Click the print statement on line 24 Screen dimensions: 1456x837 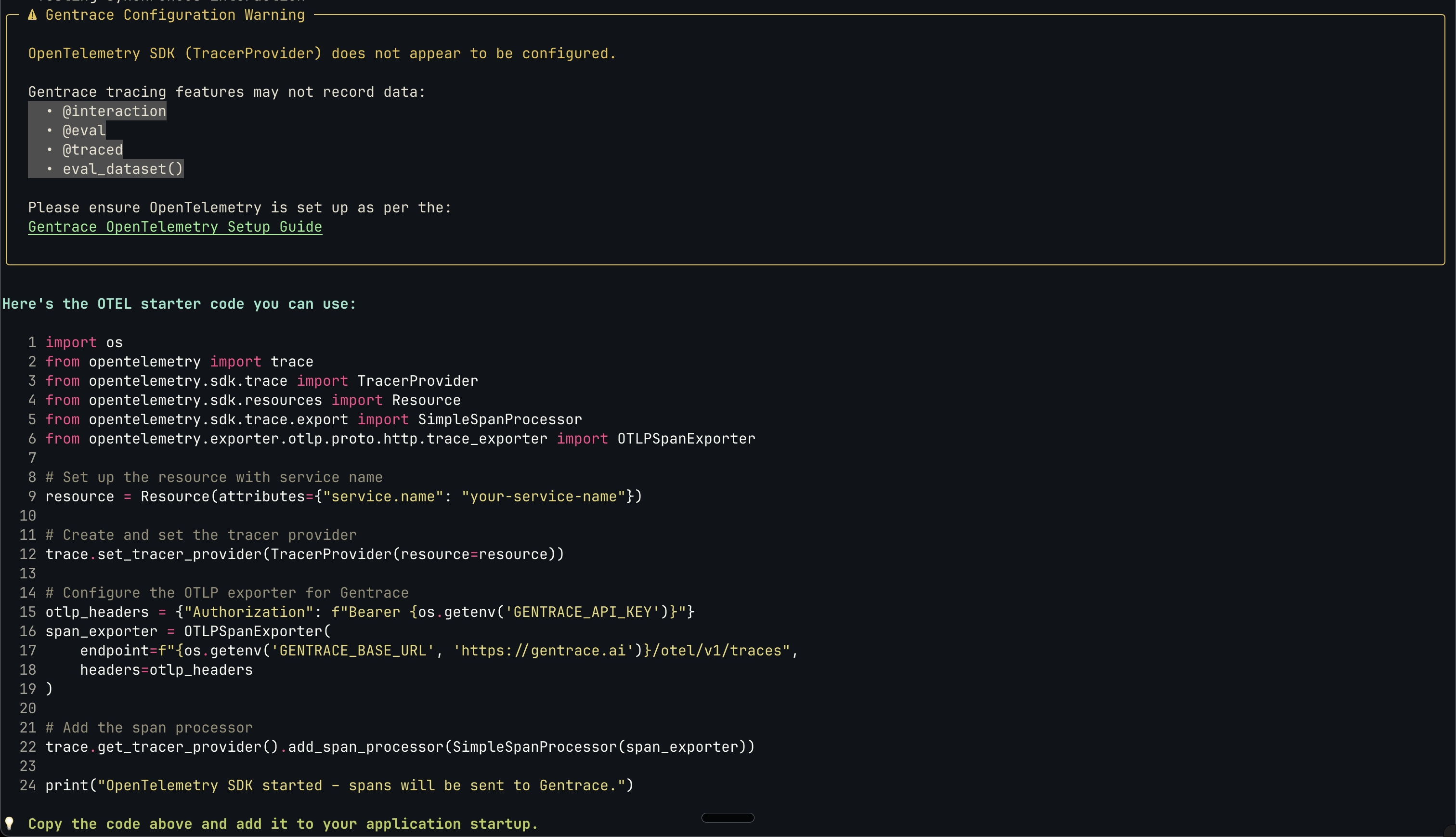pyautogui.click(x=339, y=785)
